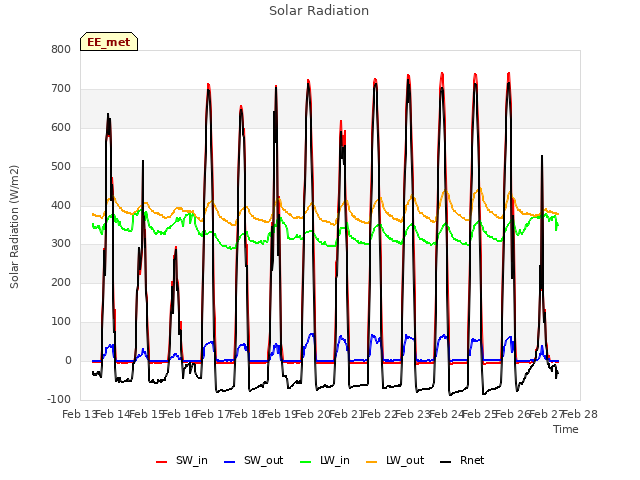Click the 200 y-axis tick label

click(61, 283)
